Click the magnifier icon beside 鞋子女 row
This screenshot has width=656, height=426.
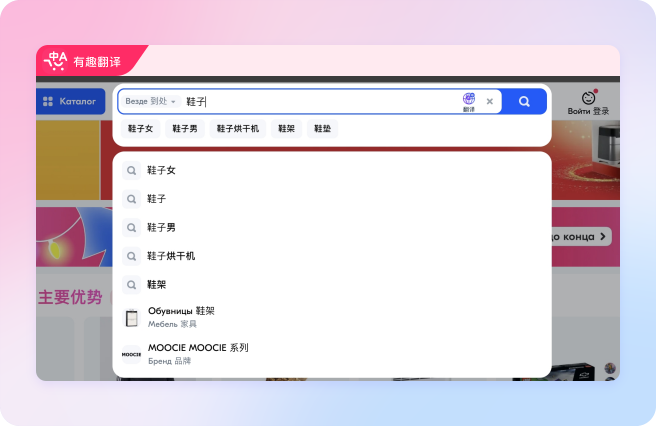(x=131, y=171)
